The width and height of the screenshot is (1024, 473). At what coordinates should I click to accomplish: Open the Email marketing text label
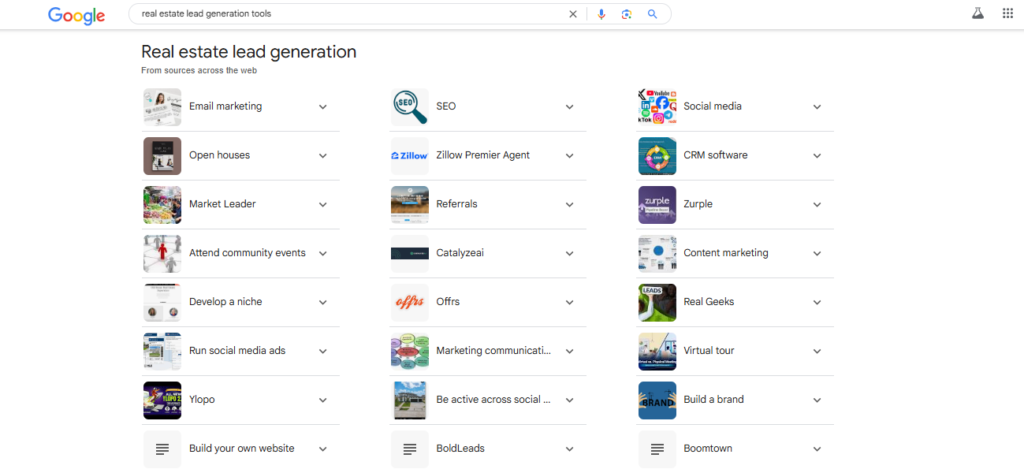[x=225, y=106]
